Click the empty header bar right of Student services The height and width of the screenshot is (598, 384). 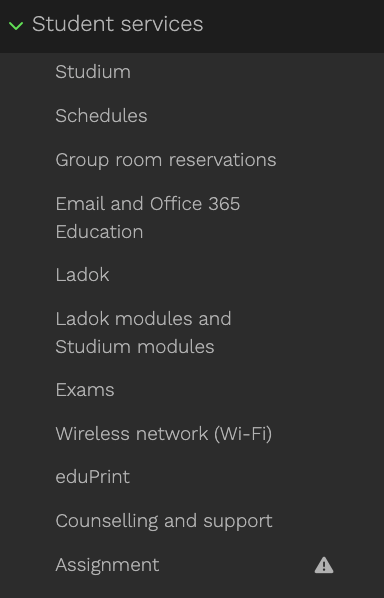(x=294, y=26)
